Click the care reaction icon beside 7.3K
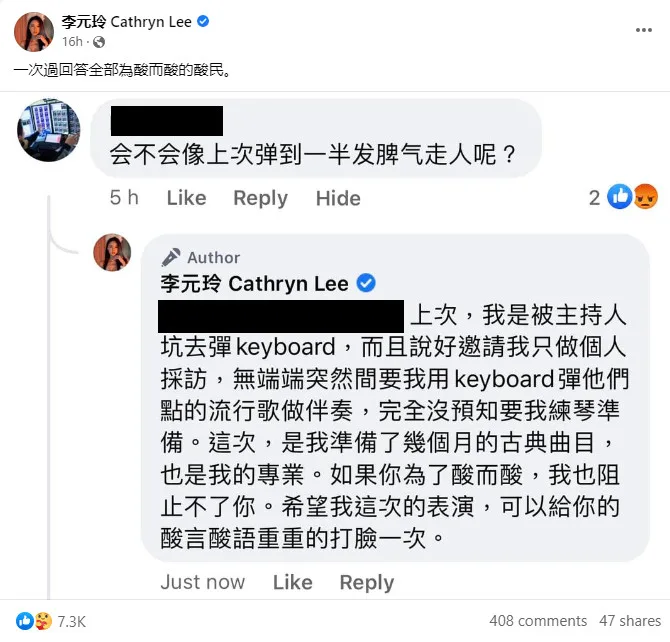The image size is (670, 642). pyautogui.click(x=43, y=621)
